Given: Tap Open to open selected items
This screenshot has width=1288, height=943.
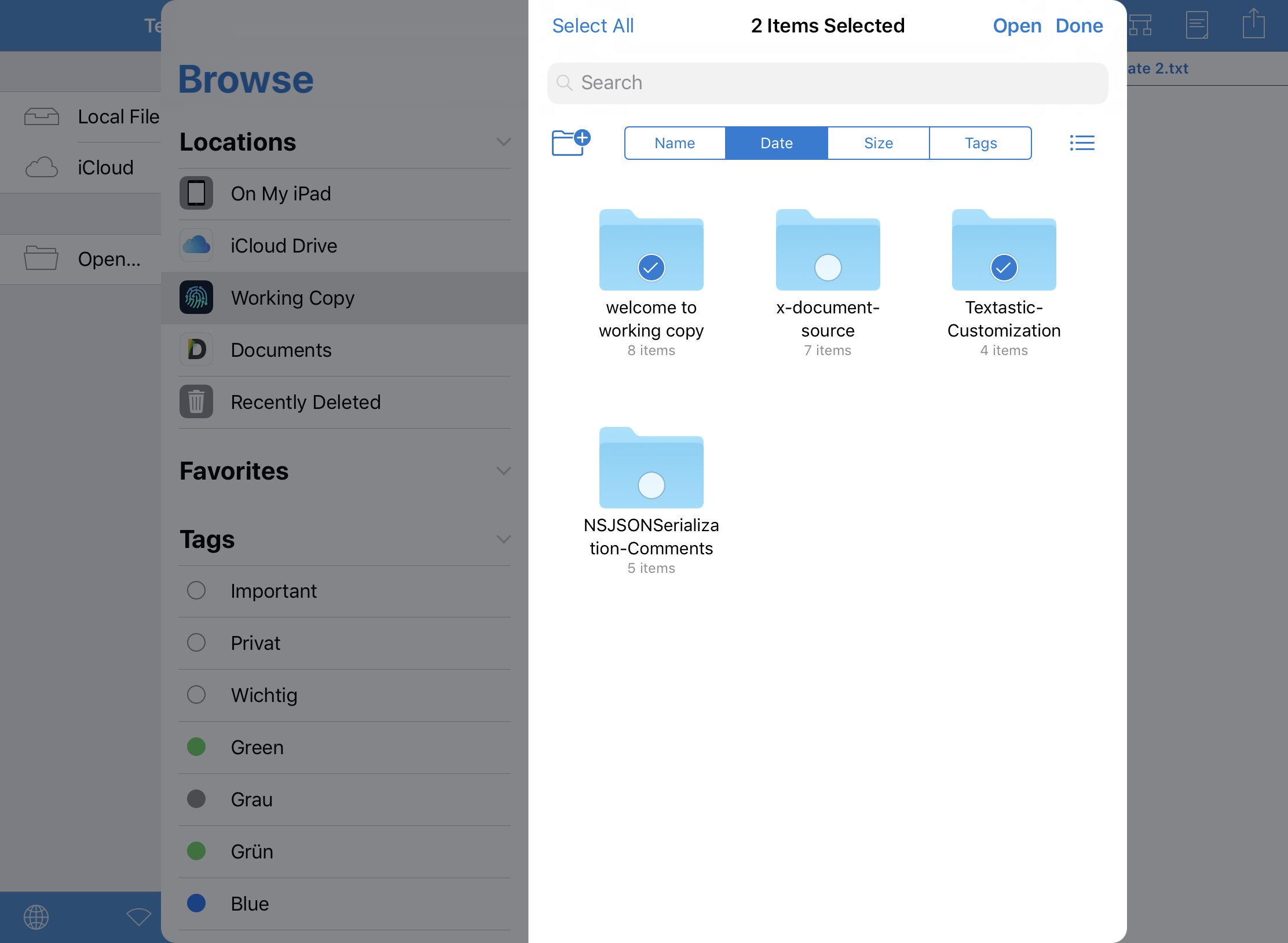Looking at the screenshot, I should pos(1017,25).
